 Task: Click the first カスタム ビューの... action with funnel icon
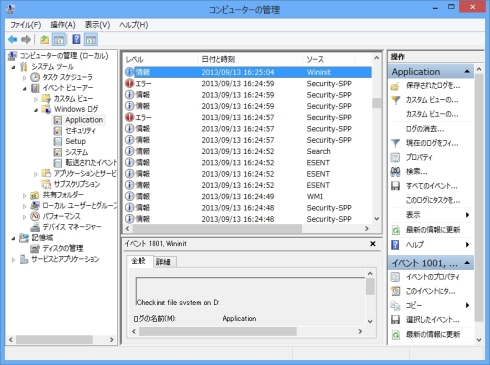432,100
